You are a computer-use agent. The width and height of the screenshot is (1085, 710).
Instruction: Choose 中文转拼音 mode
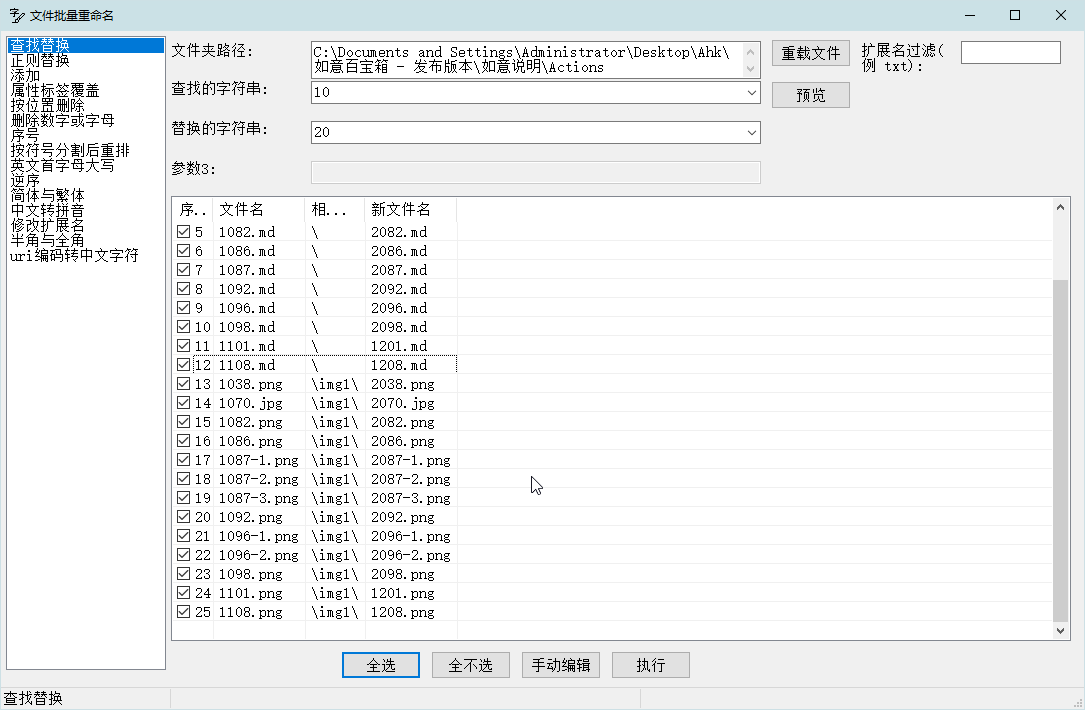47,210
